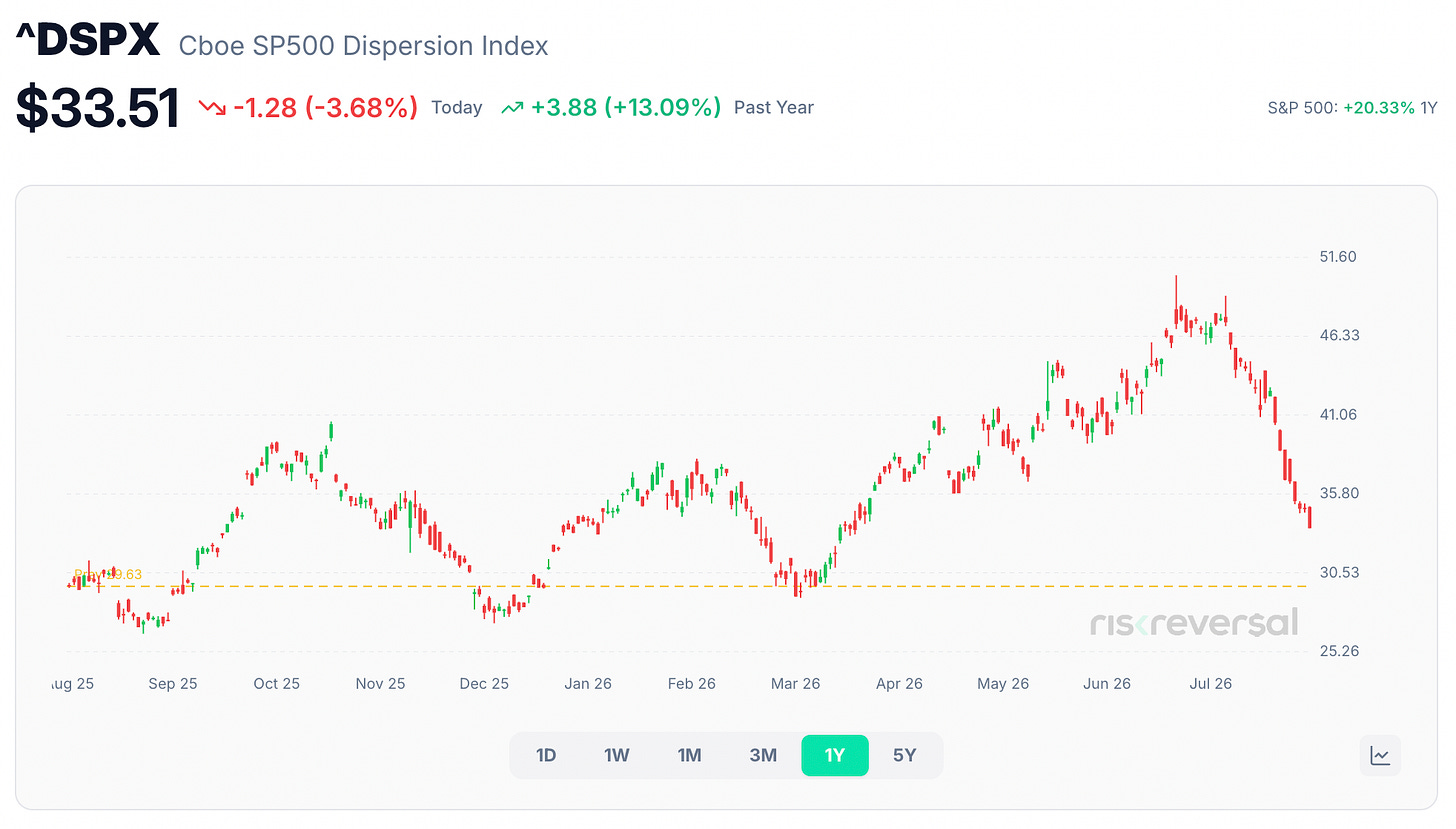The image size is (1456, 829).
Task: Click the Jun 26 x-axis label
Action: point(1107,684)
